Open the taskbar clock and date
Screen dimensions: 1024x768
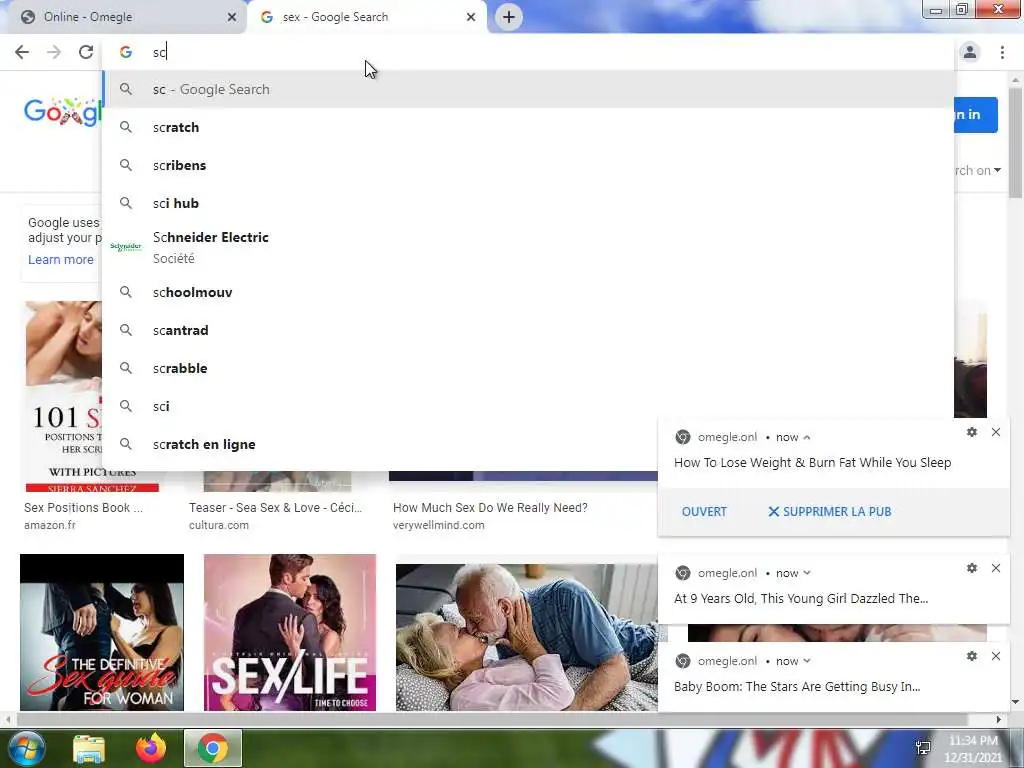click(973, 749)
